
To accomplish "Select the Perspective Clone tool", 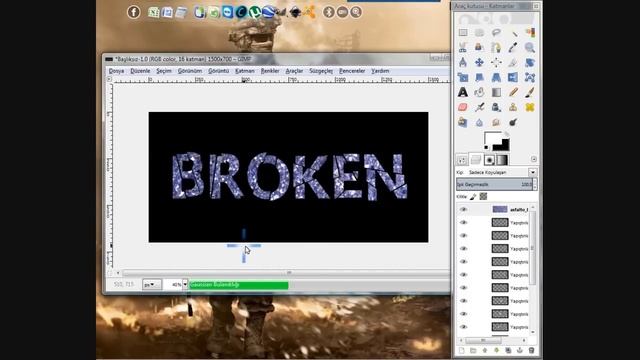I will 463,122.
